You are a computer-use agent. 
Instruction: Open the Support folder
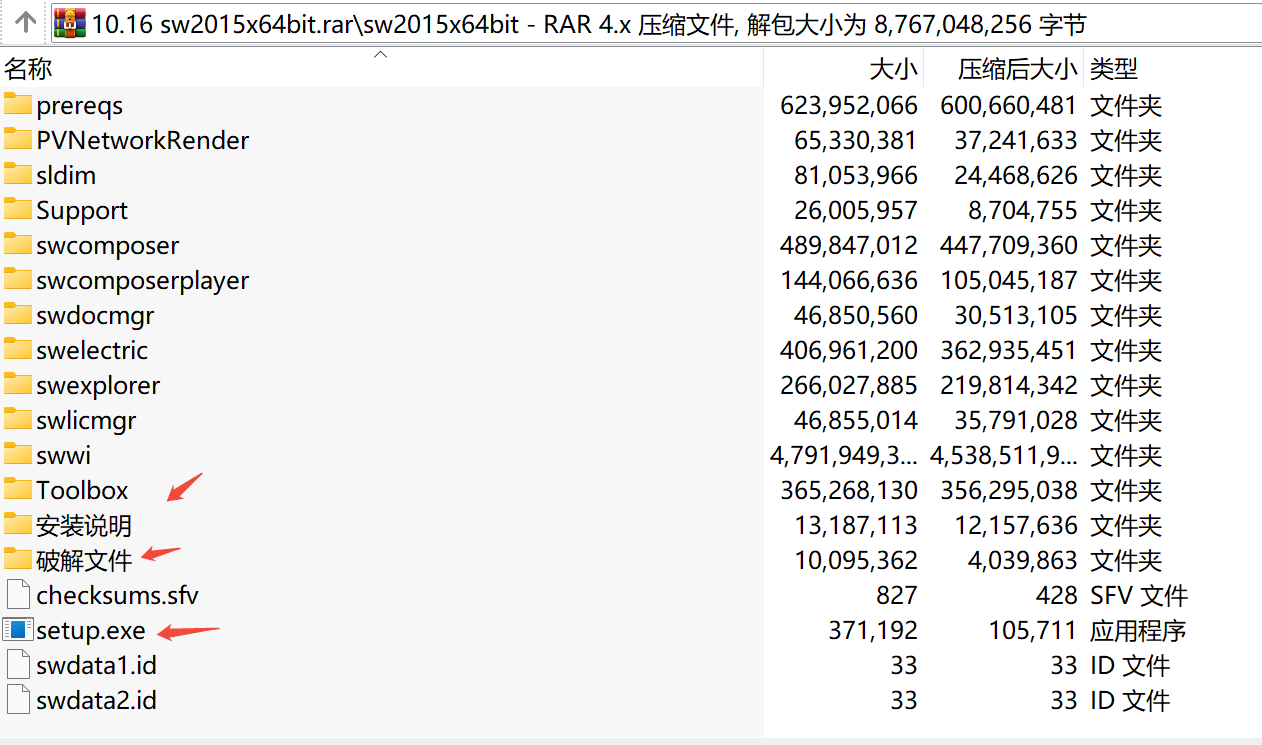[x=82, y=210]
